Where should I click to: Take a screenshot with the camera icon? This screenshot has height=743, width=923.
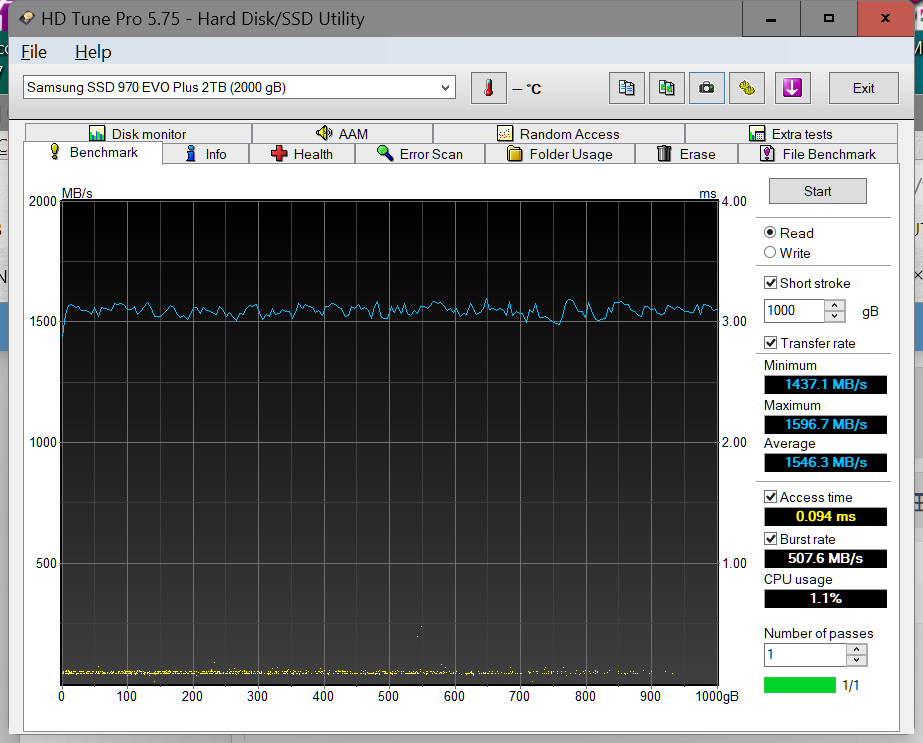click(x=707, y=88)
